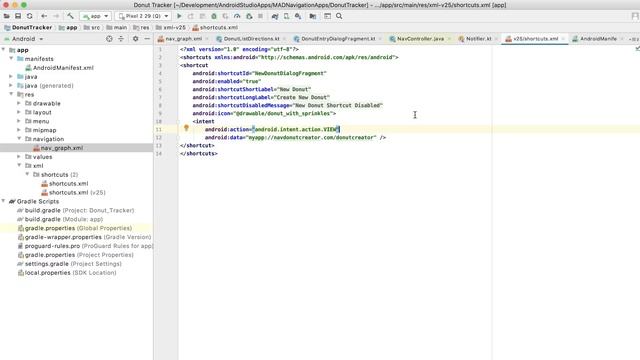Click DonutTracker in the breadcrumb bar

[x=28, y=27]
